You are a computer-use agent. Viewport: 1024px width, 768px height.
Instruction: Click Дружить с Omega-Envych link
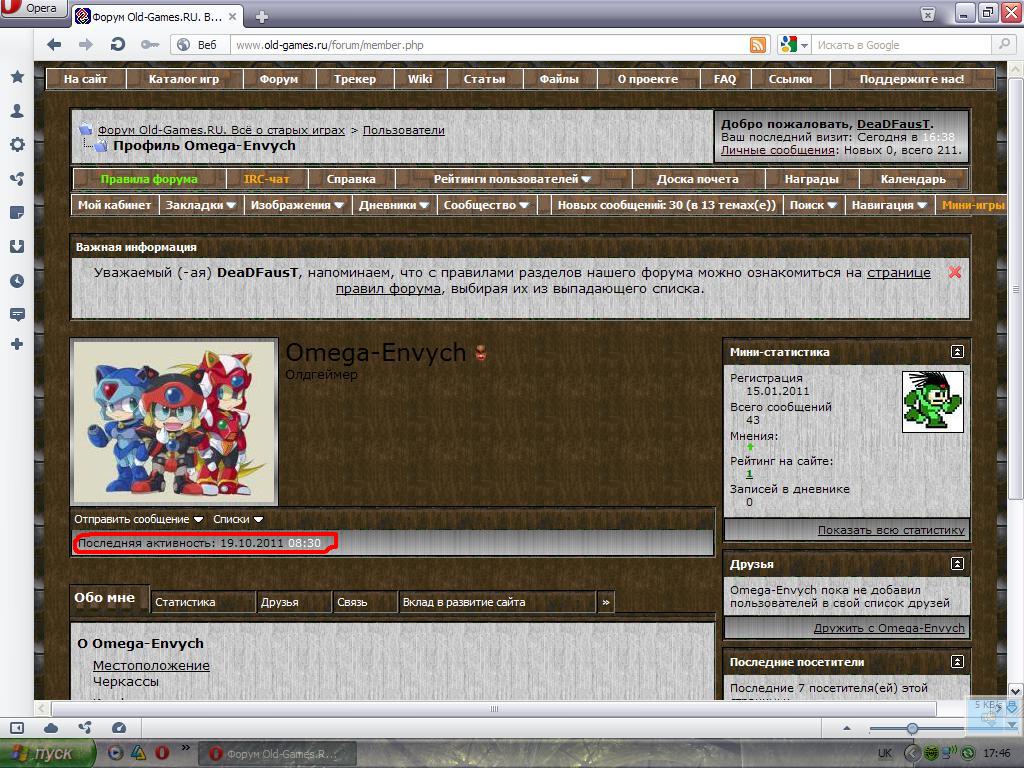[x=889, y=628]
